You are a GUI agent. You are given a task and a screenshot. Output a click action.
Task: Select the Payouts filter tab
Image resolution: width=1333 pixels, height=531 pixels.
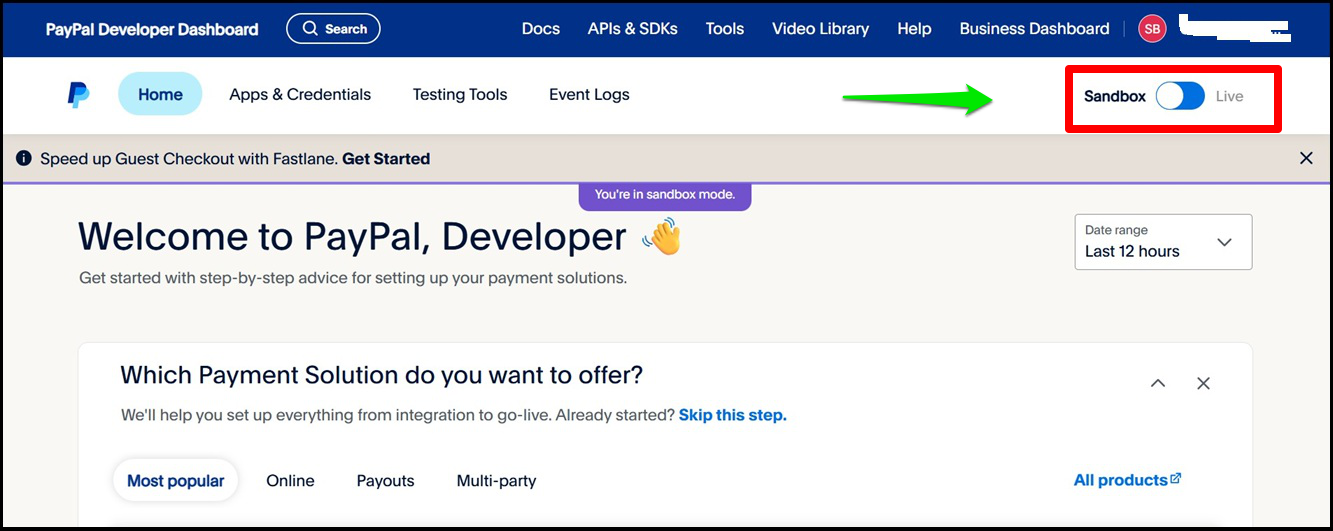click(385, 481)
